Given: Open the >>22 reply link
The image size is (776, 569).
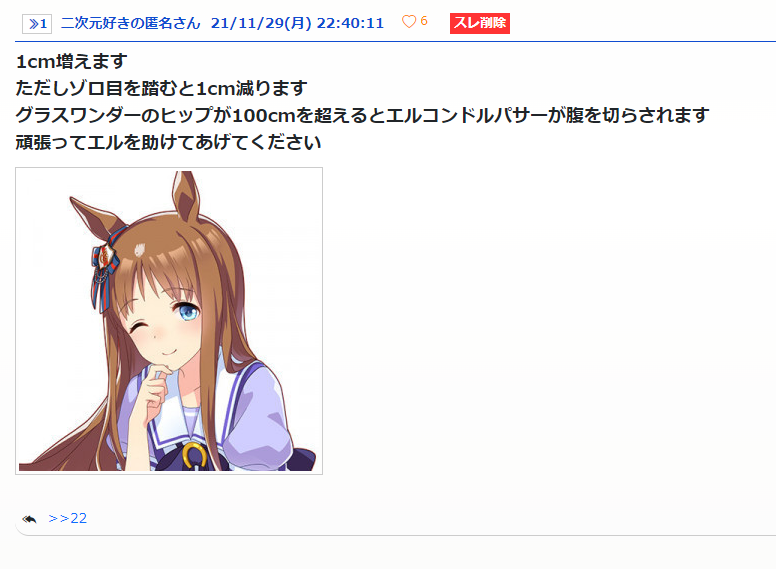Looking at the screenshot, I should tap(68, 519).
